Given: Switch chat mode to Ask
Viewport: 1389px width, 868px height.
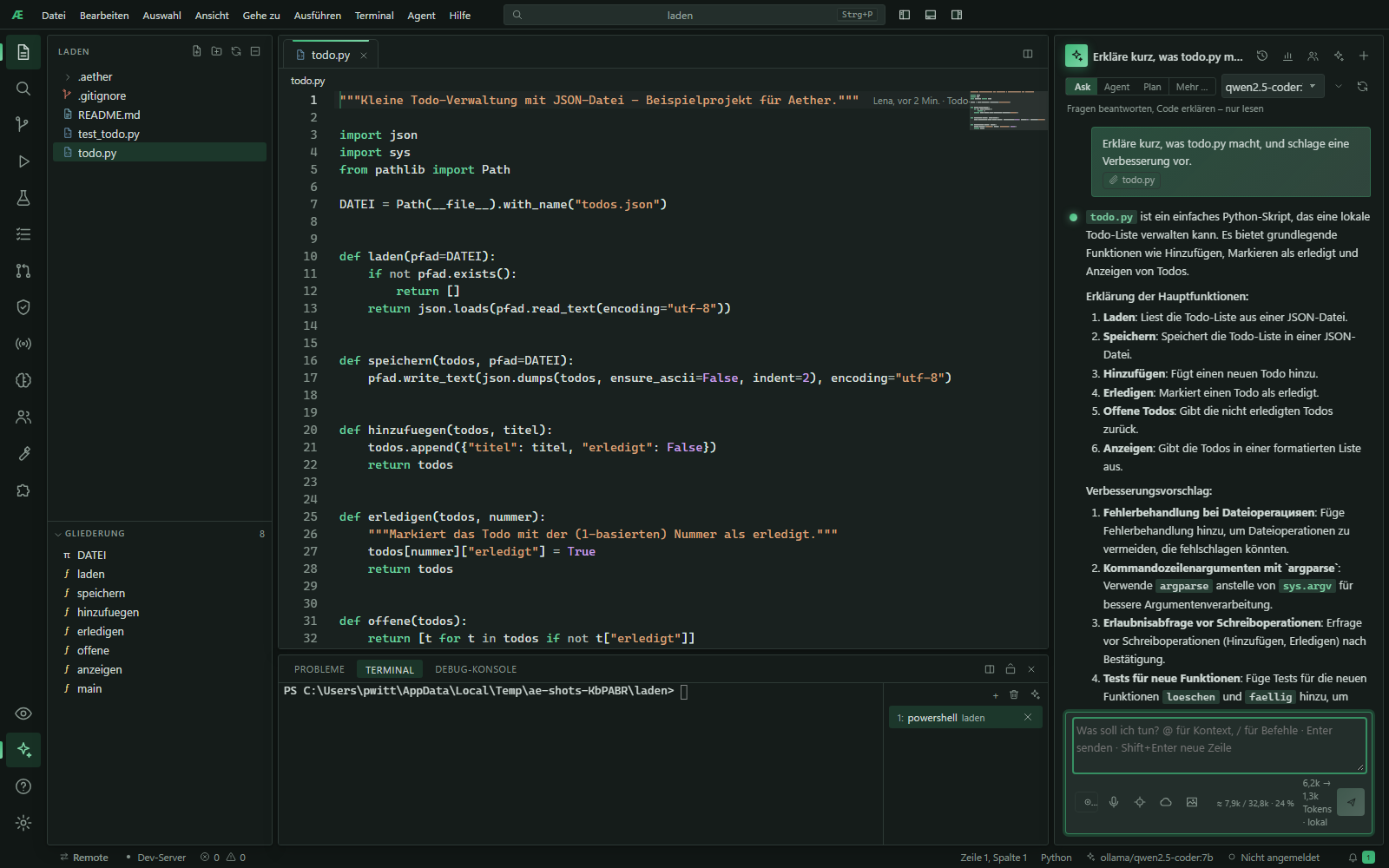Looking at the screenshot, I should 1082,87.
